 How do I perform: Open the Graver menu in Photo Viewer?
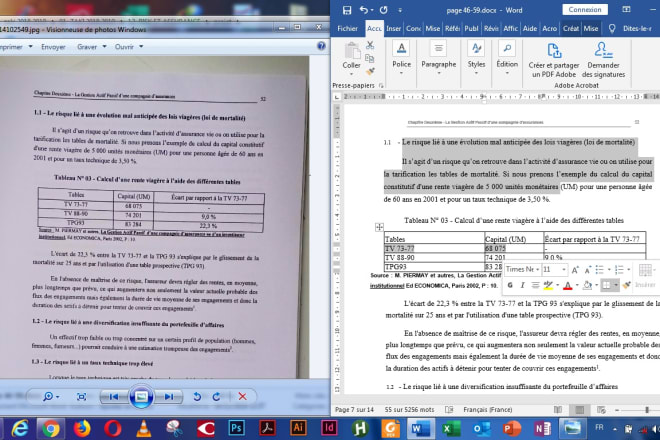[x=91, y=47]
